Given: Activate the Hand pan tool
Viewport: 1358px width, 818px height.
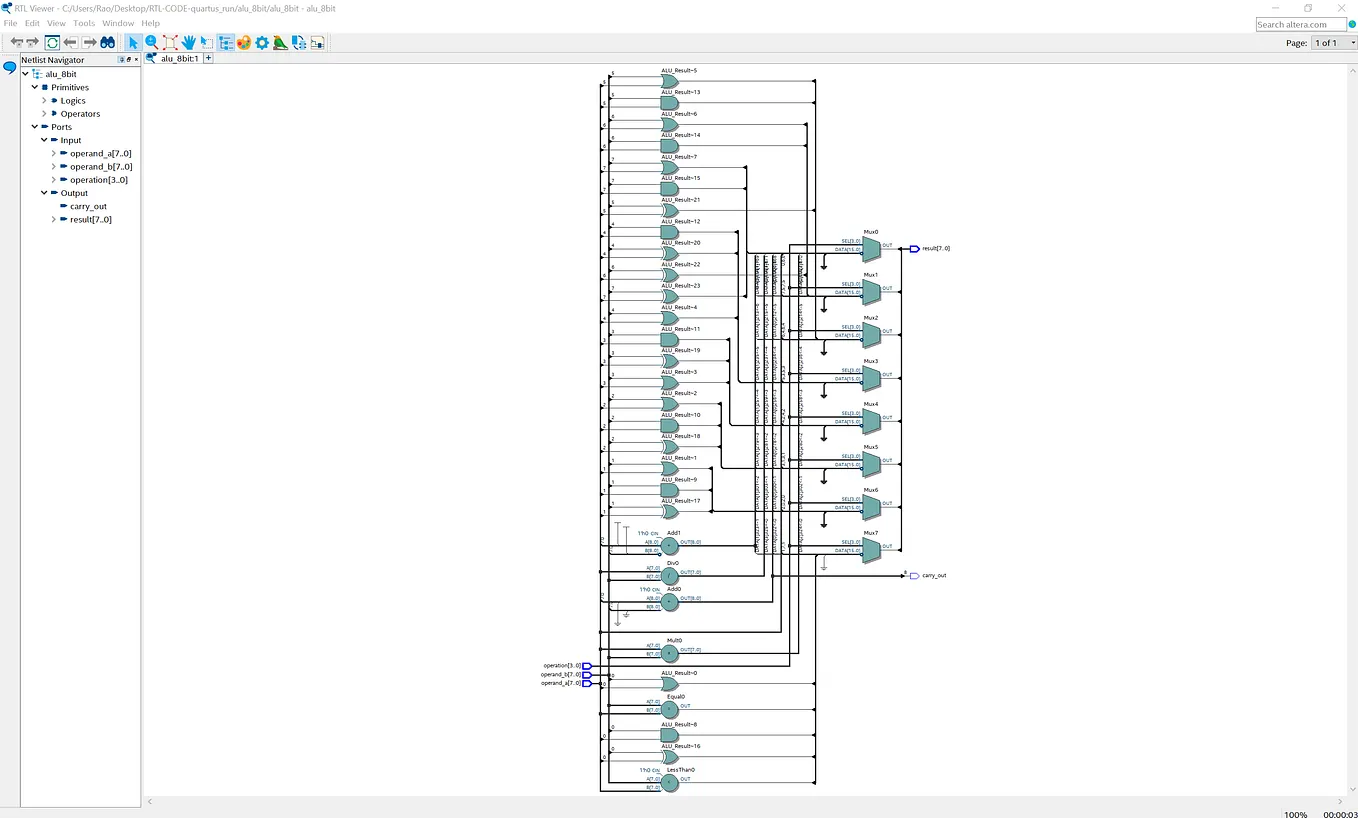Looking at the screenshot, I should coord(187,42).
